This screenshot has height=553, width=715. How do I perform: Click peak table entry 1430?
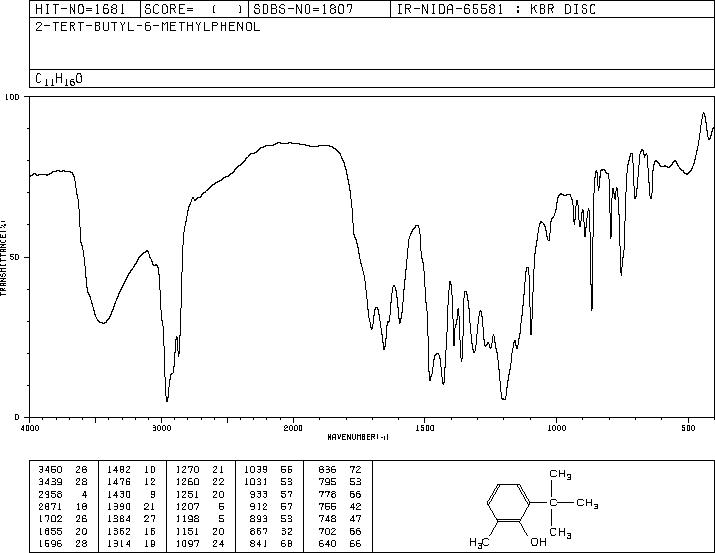(x=119, y=494)
